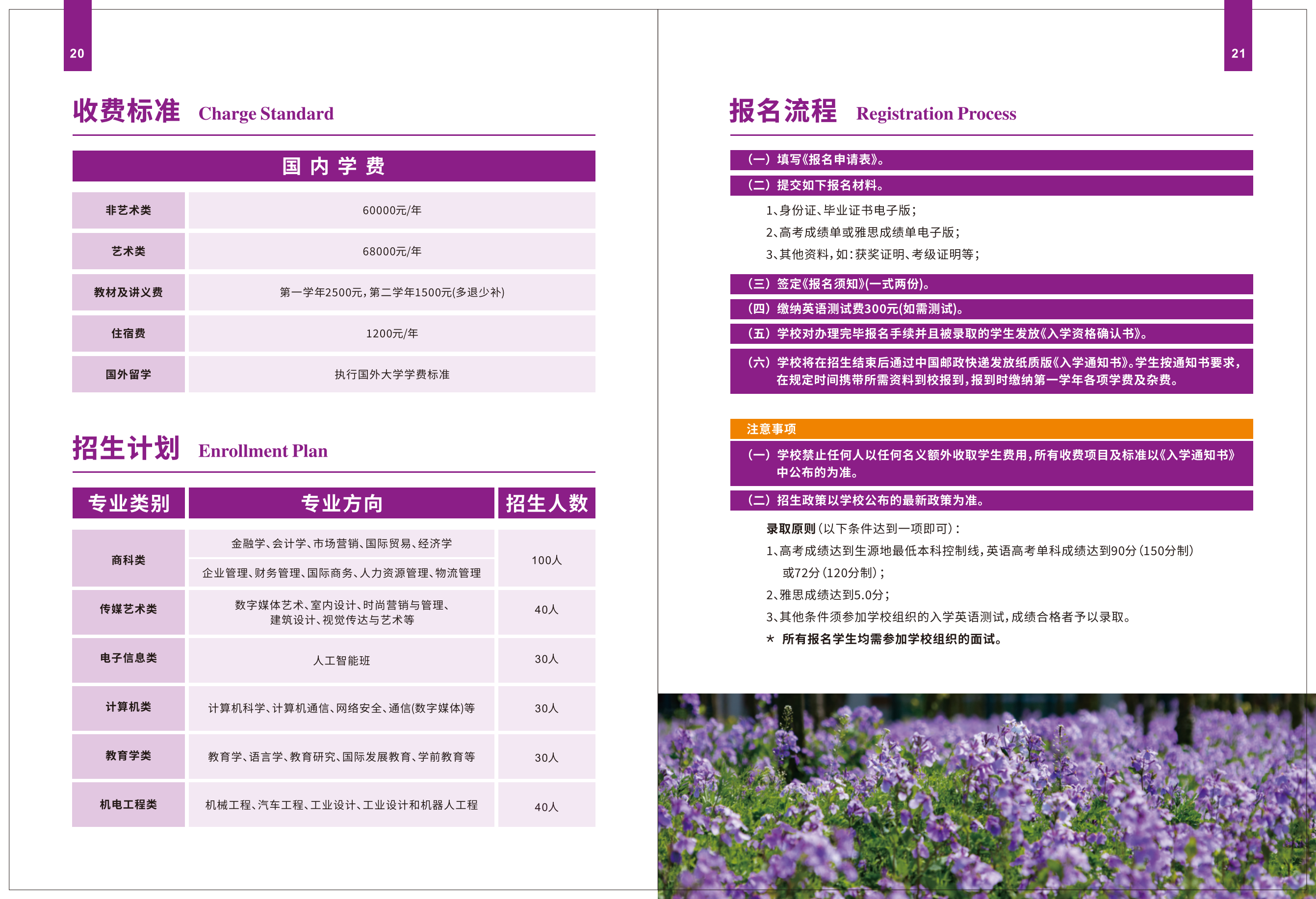Click the 住宿费 row label
This screenshot has height=899, width=1316.
(x=129, y=334)
